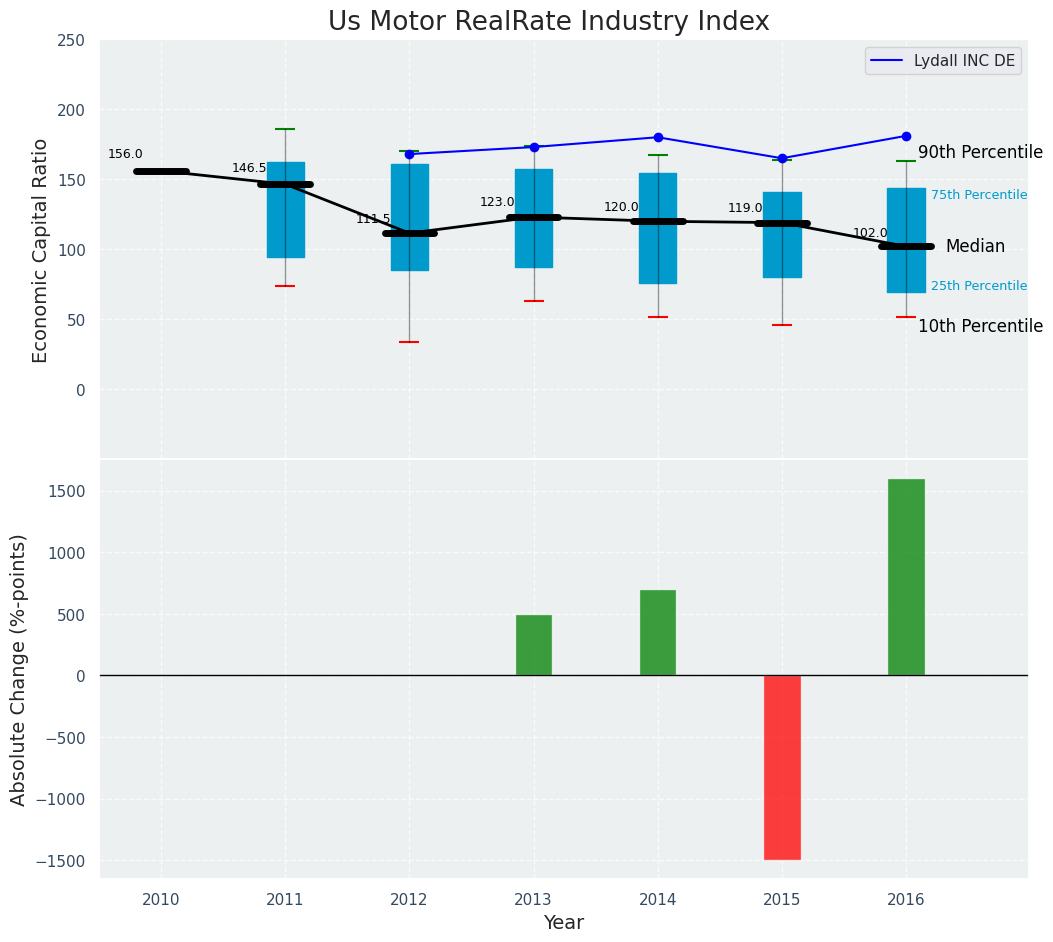Click the Economic Capital Ratio axis label

(x=41, y=250)
